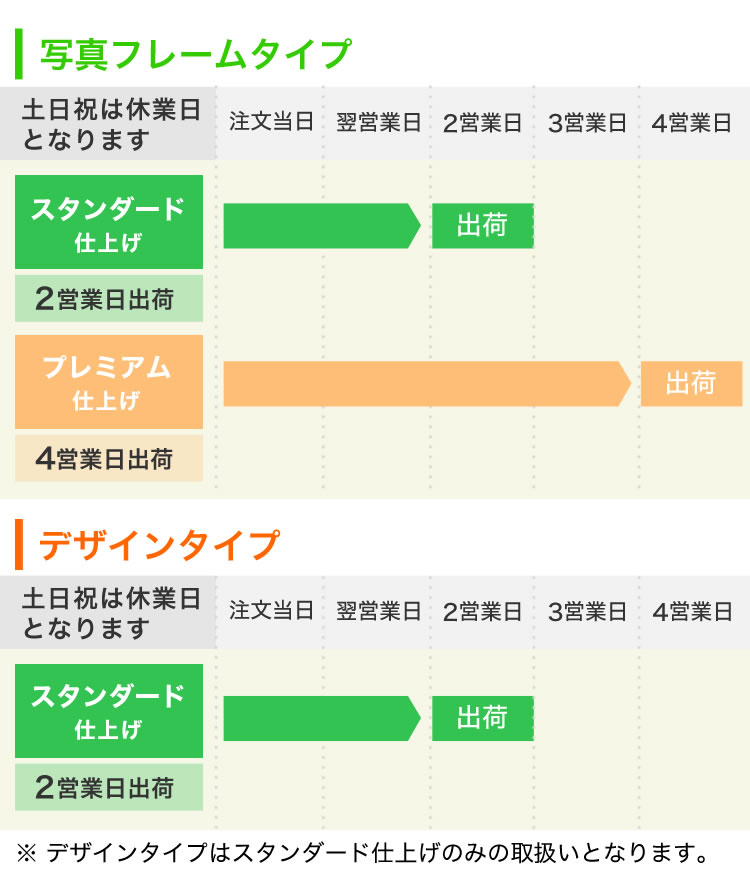This screenshot has height=869, width=750.
Task: Select the orange プレミアム仕上げ box
Action: click(x=109, y=382)
